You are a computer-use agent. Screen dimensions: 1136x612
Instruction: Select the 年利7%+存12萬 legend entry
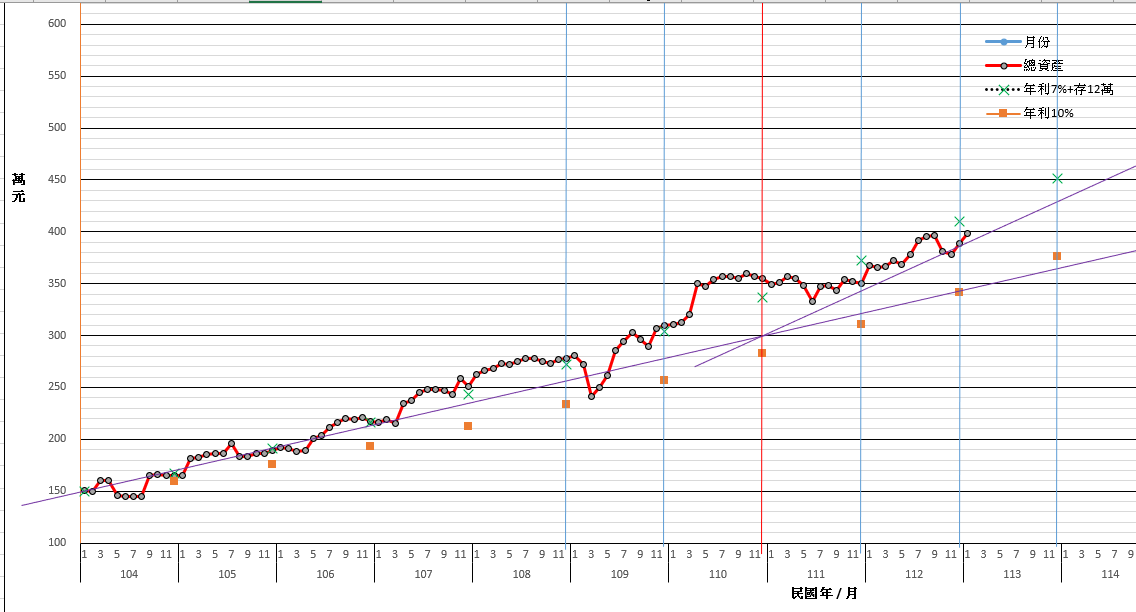pos(1068,89)
